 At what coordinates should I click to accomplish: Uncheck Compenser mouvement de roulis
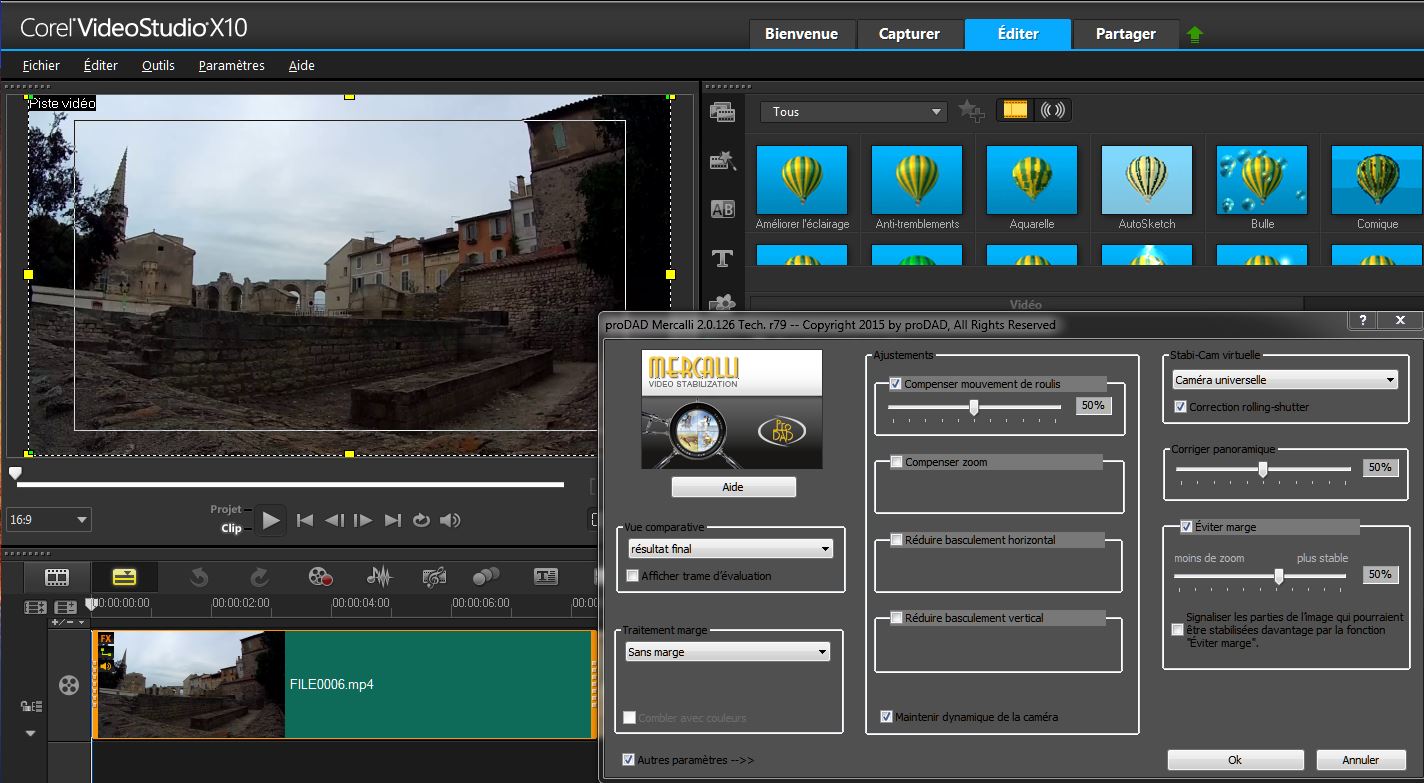[896, 383]
